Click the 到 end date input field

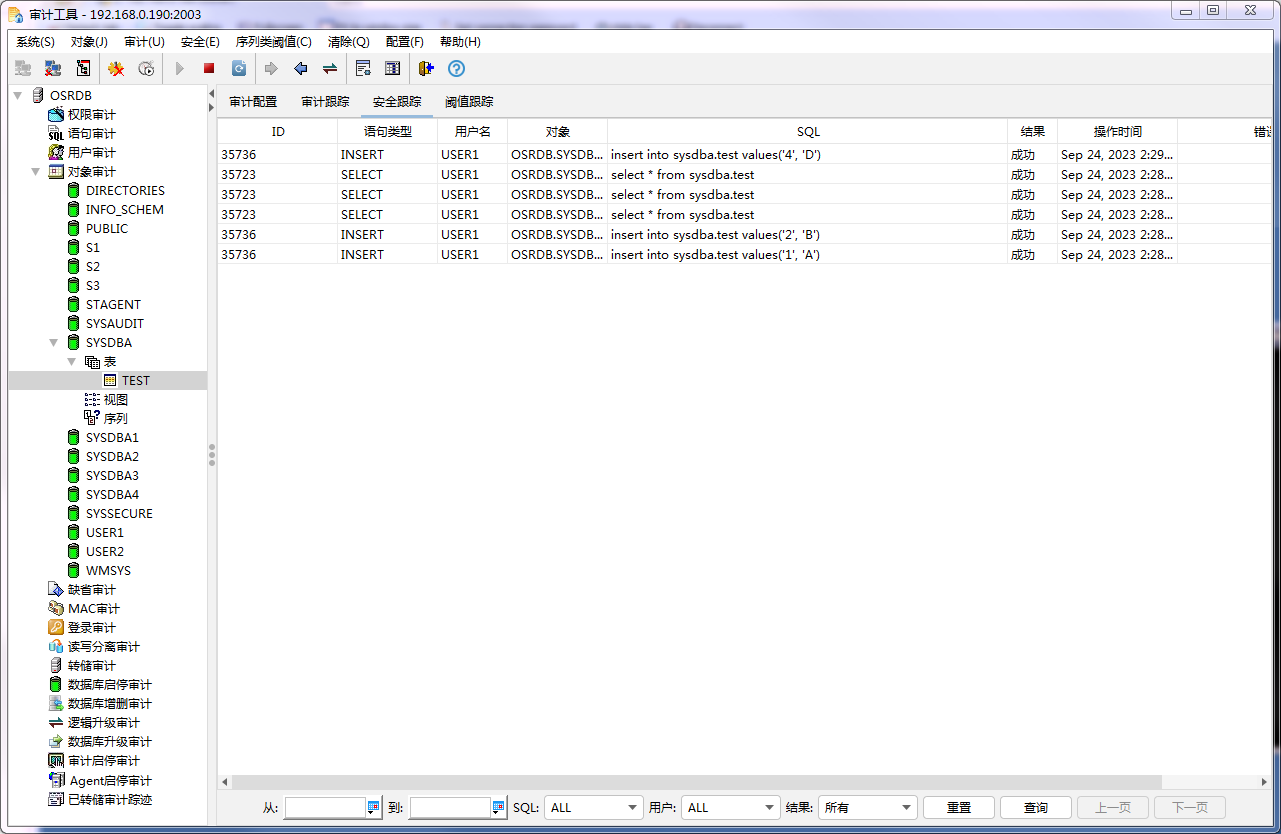(x=450, y=807)
